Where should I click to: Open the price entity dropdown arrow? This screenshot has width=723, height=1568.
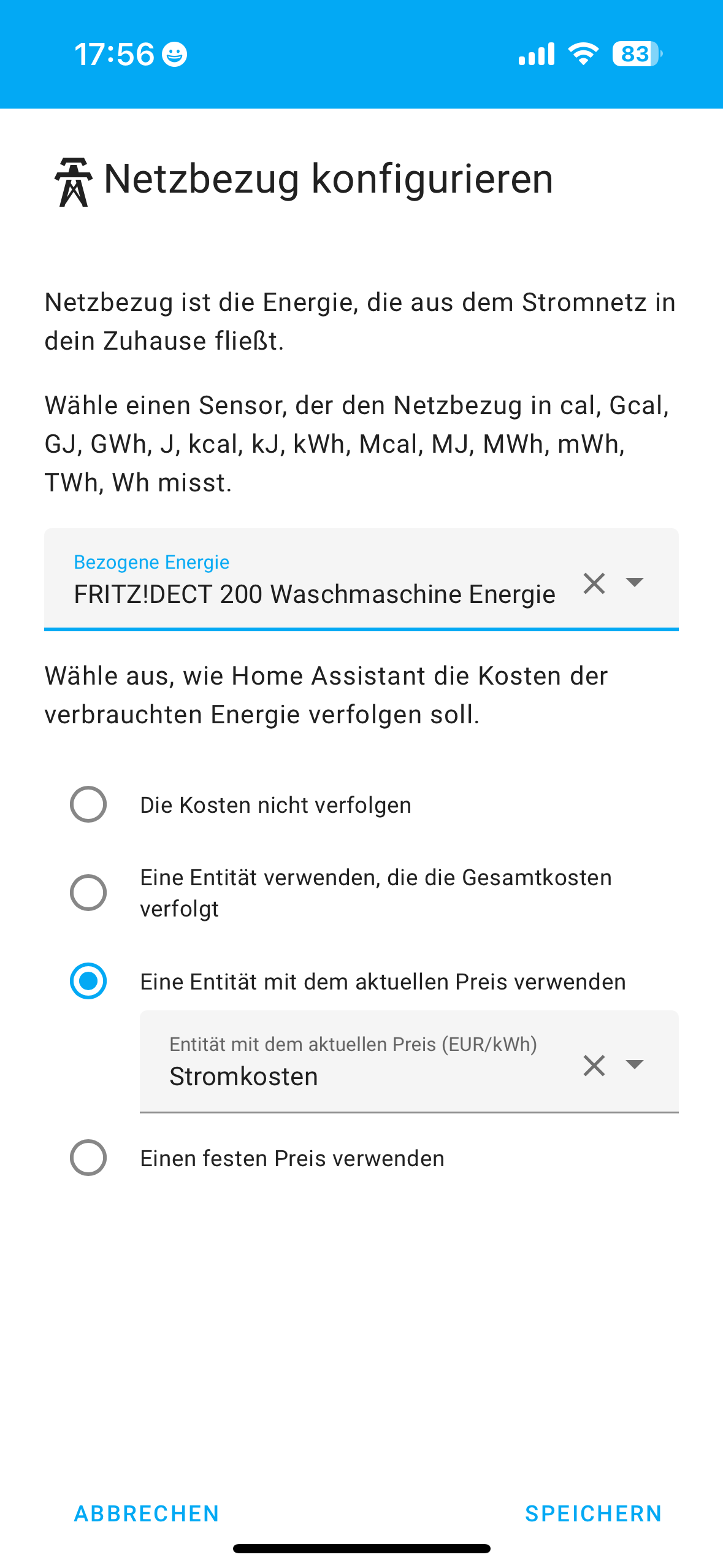point(634,1064)
